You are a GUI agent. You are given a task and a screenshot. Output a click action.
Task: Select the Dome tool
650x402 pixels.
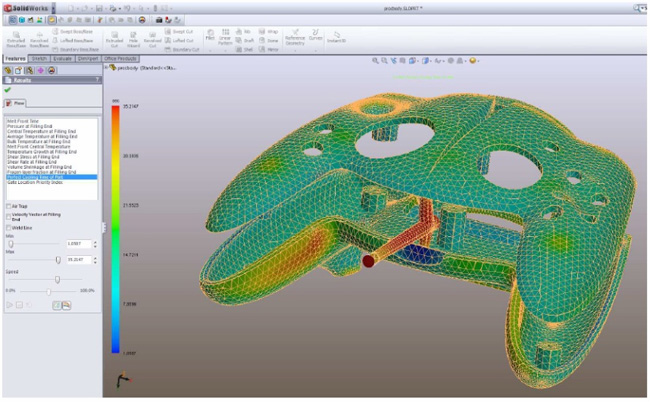pos(268,41)
